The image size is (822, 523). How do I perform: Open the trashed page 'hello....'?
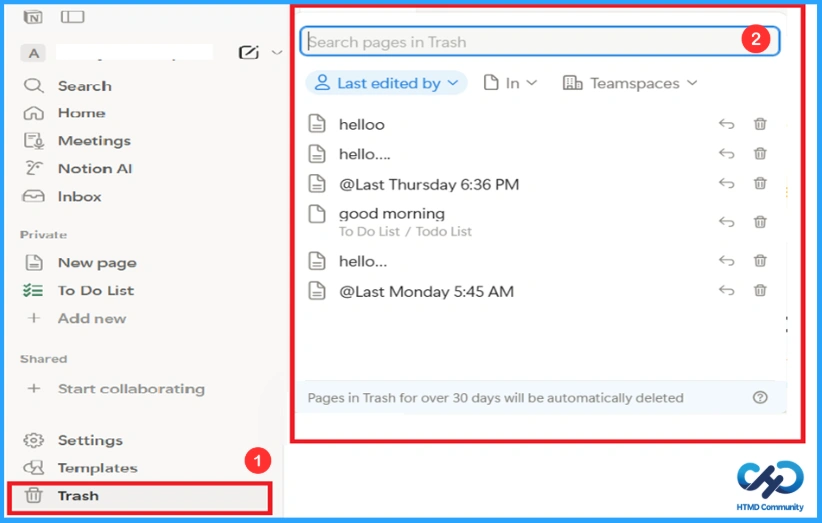364,155
